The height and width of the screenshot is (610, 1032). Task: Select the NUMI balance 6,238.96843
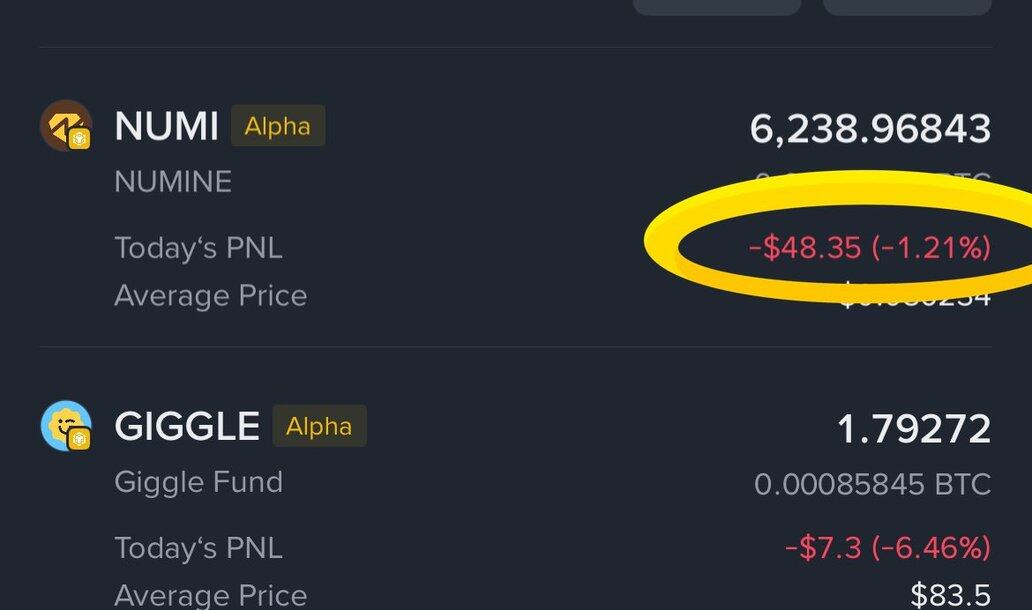click(x=870, y=129)
